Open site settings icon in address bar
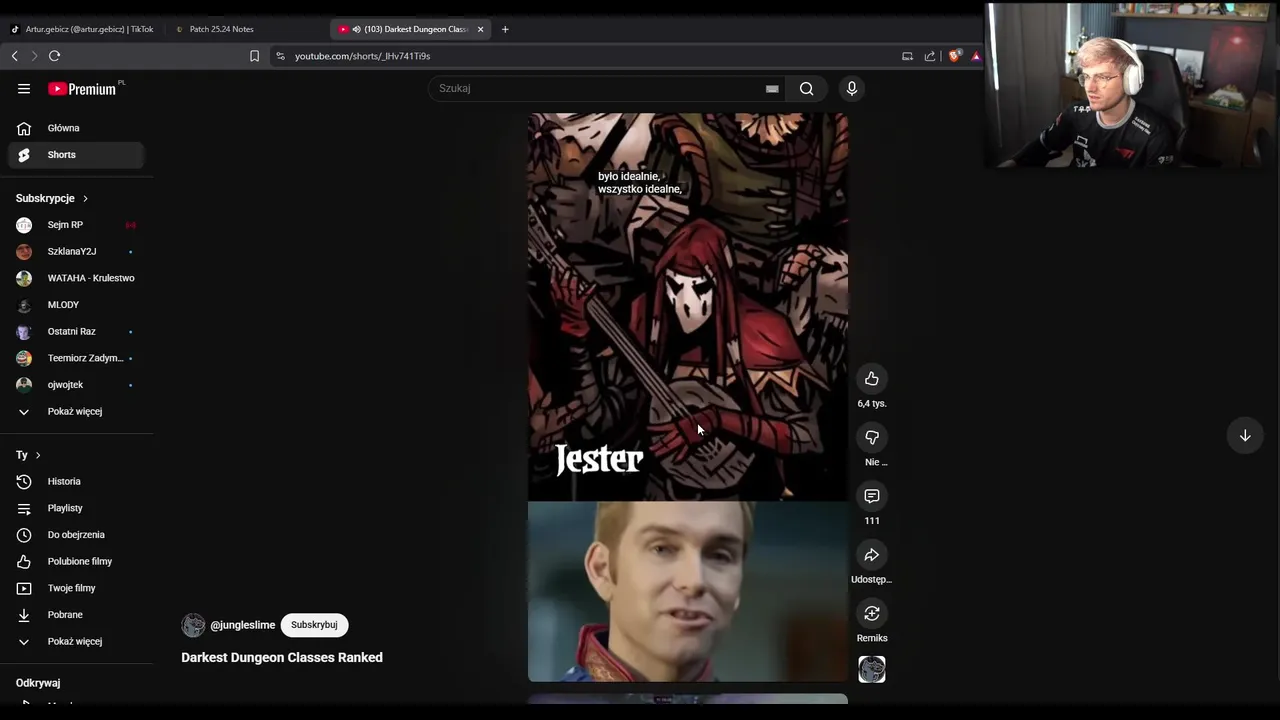Viewport: 1280px width, 720px height. coord(280,56)
